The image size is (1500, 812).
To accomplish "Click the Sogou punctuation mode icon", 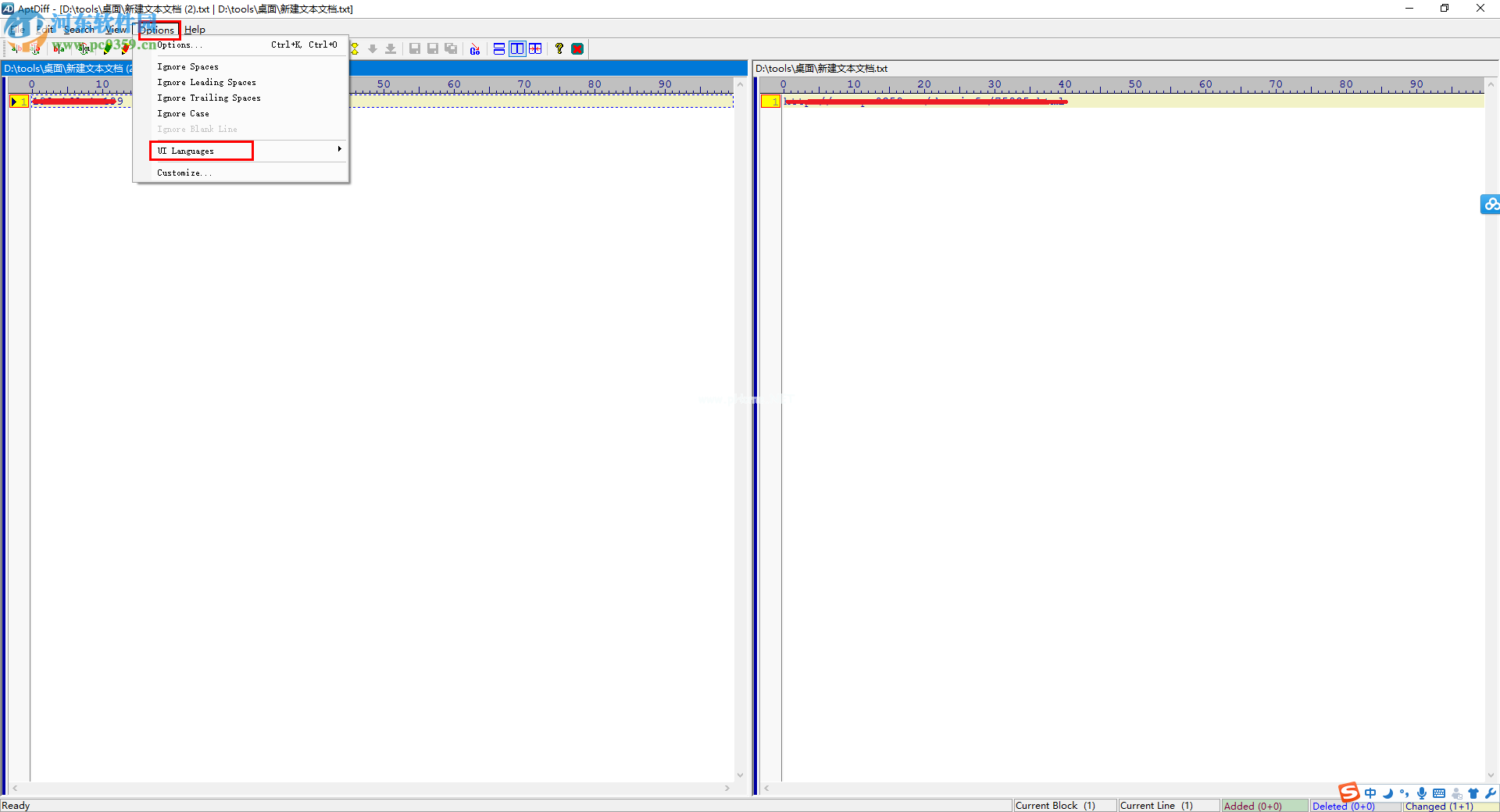I will [x=1405, y=793].
